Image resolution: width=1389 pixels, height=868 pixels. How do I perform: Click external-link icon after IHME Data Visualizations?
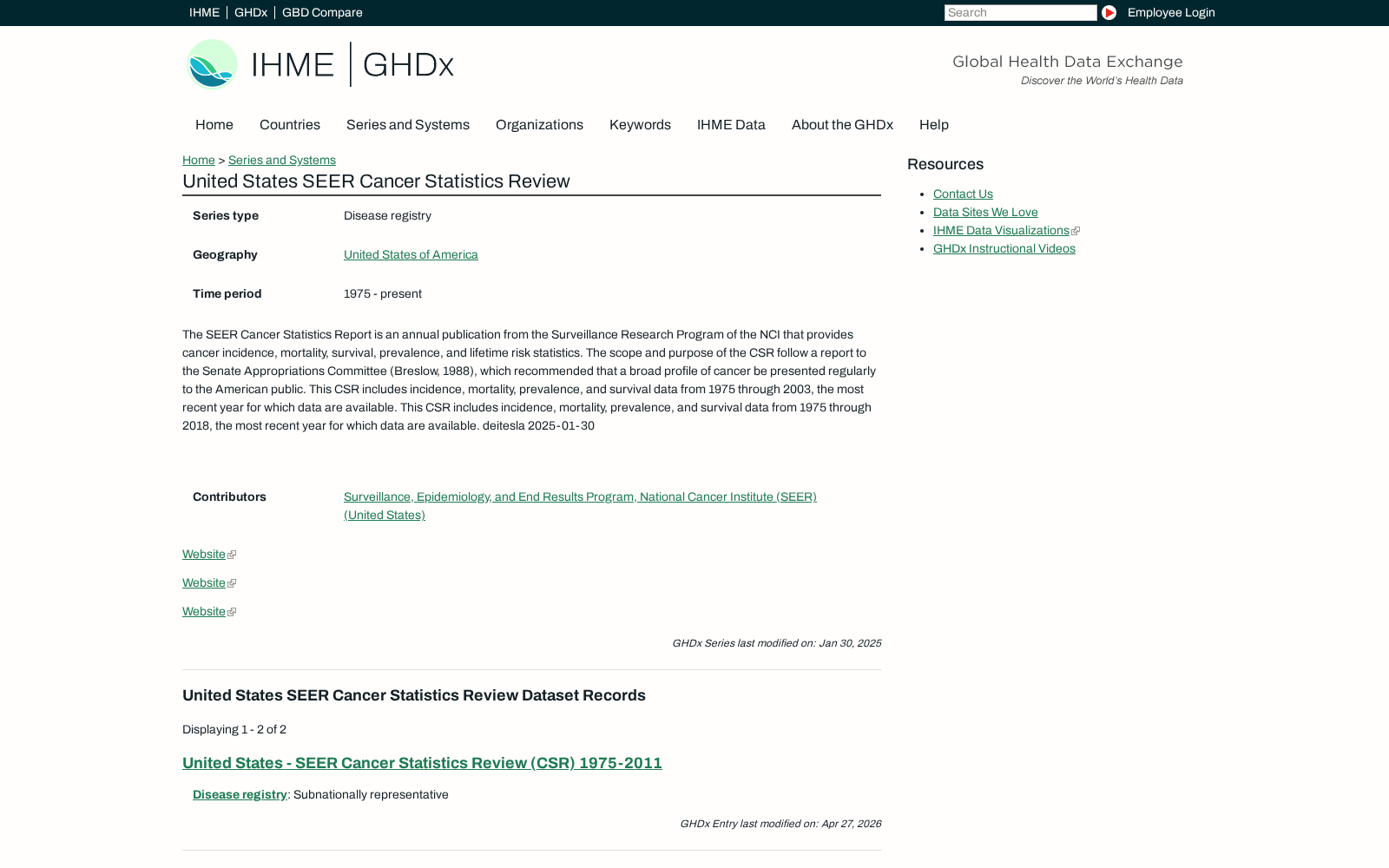[x=1076, y=231]
